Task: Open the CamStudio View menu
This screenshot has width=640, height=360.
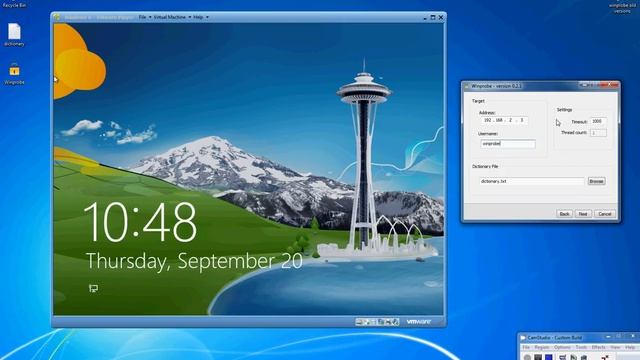Action: 615,347
